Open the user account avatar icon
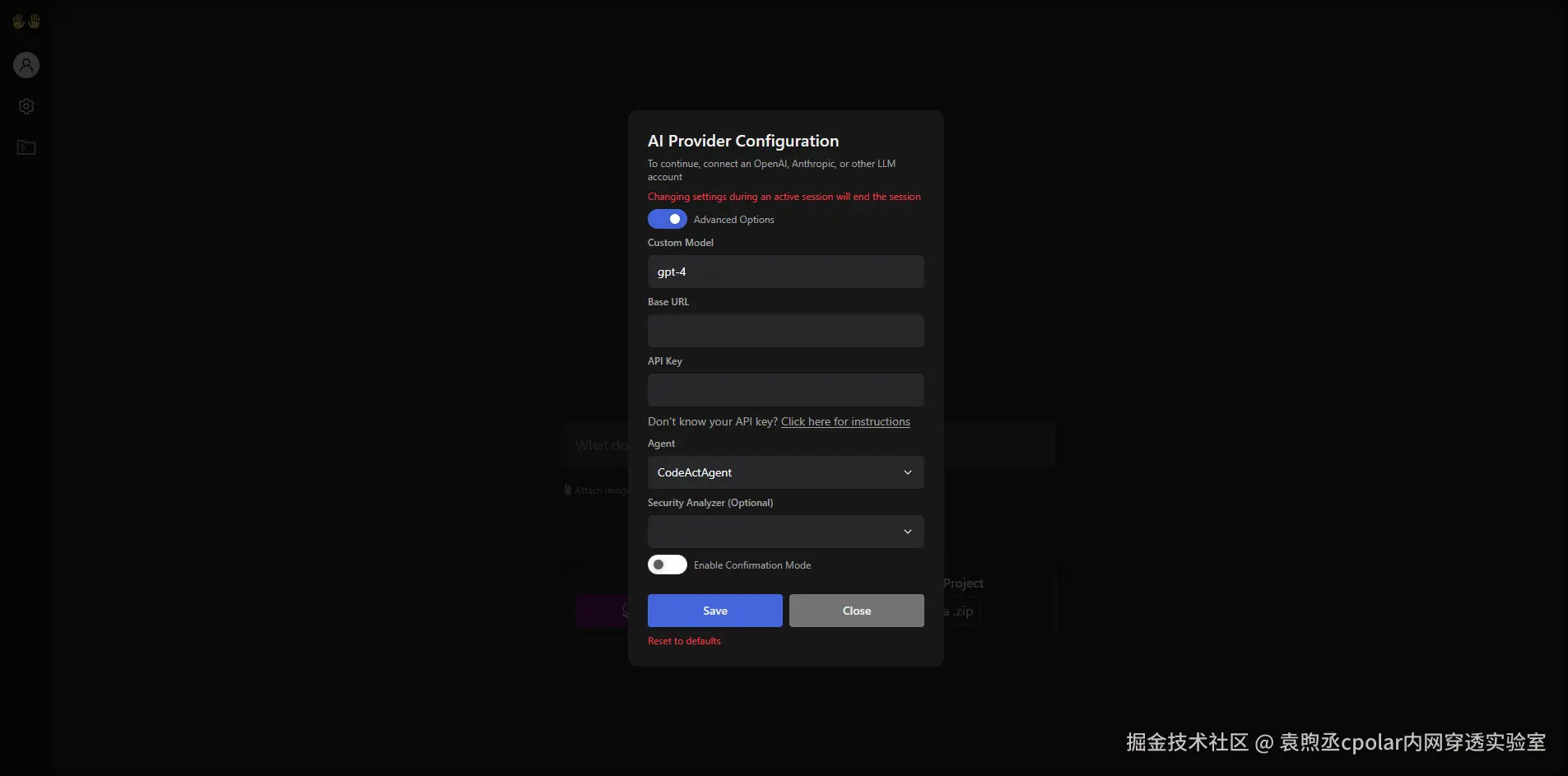Screen dimensions: 1568x776 (x=26, y=65)
